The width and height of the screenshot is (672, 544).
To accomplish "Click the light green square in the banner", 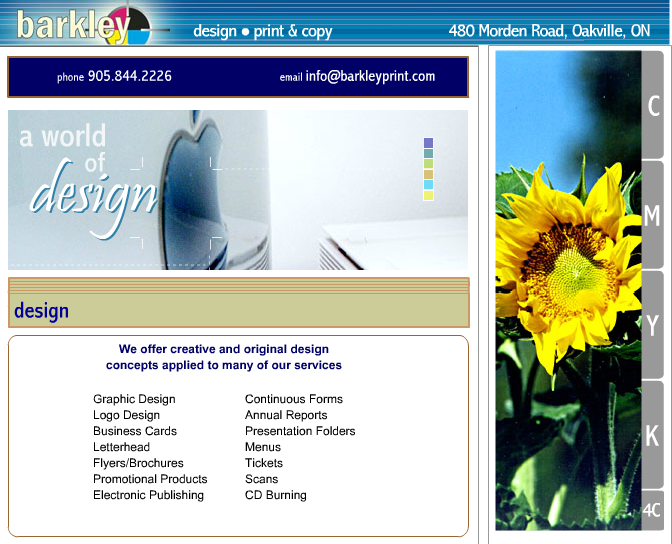I will pyautogui.click(x=428, y=163).
